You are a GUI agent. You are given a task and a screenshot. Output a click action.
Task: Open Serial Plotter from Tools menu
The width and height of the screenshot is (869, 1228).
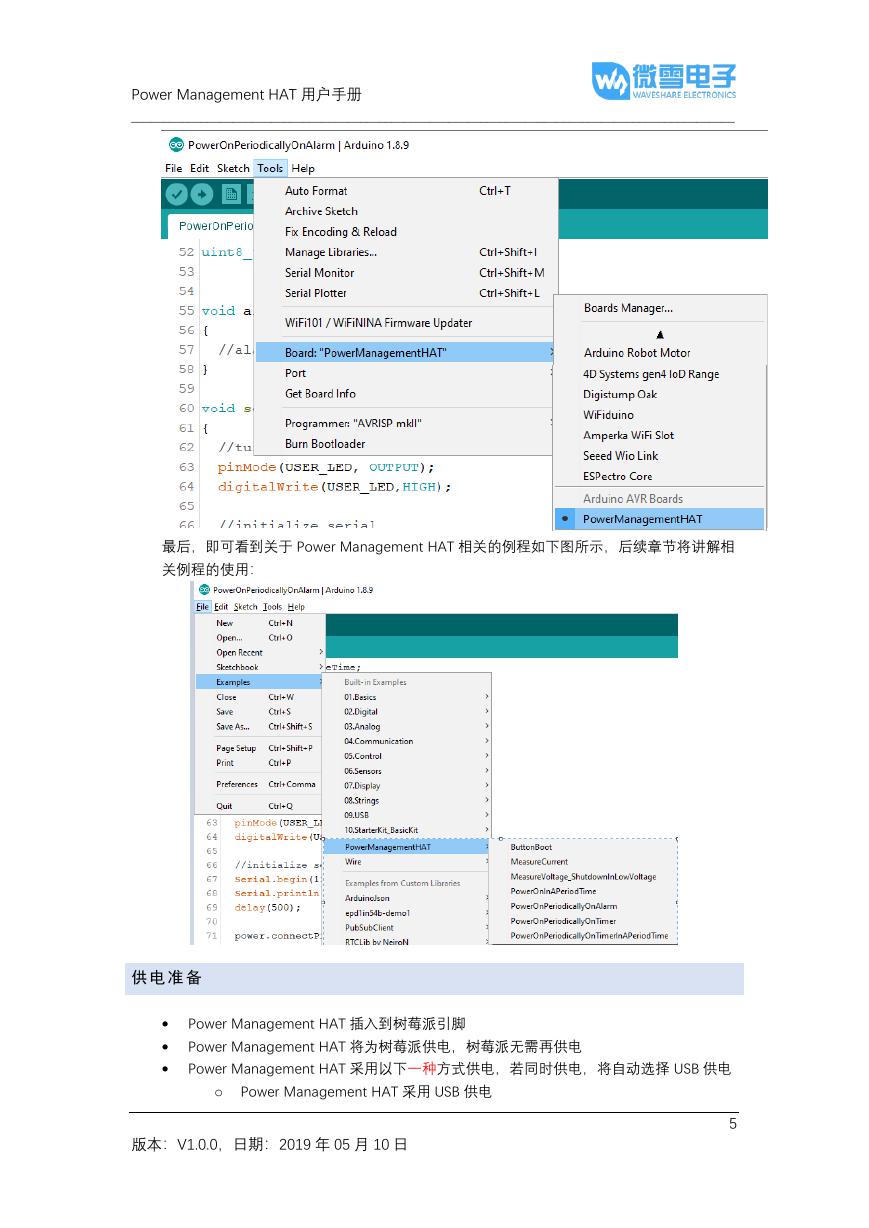point(405,293)
